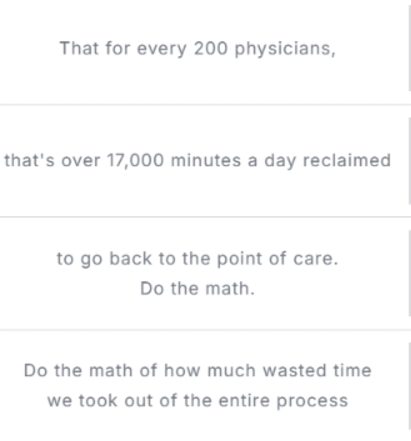411x441 pixels.
Task: Click the standalone "Do the math." line
Action: pyautogui.click(x=197, y=288)
